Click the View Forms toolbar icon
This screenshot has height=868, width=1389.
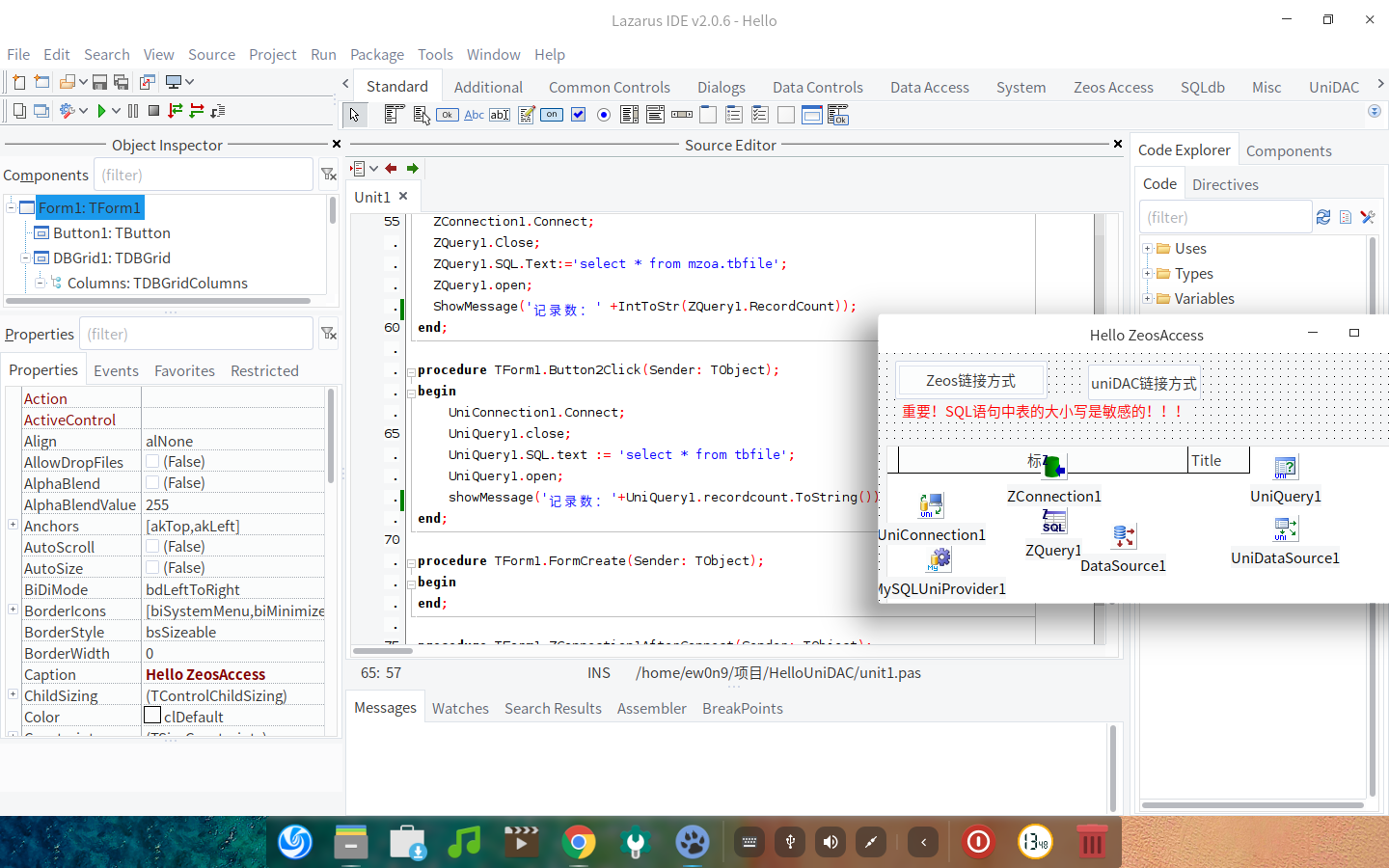point(41,111)
